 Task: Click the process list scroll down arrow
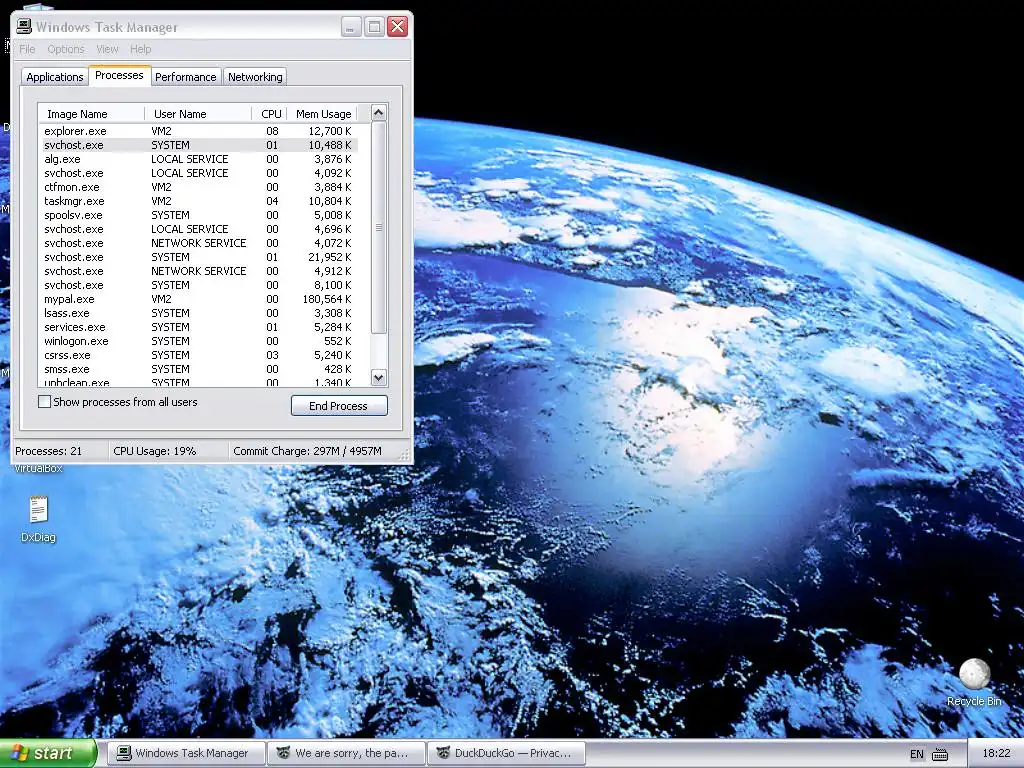[x=379, y=377]
